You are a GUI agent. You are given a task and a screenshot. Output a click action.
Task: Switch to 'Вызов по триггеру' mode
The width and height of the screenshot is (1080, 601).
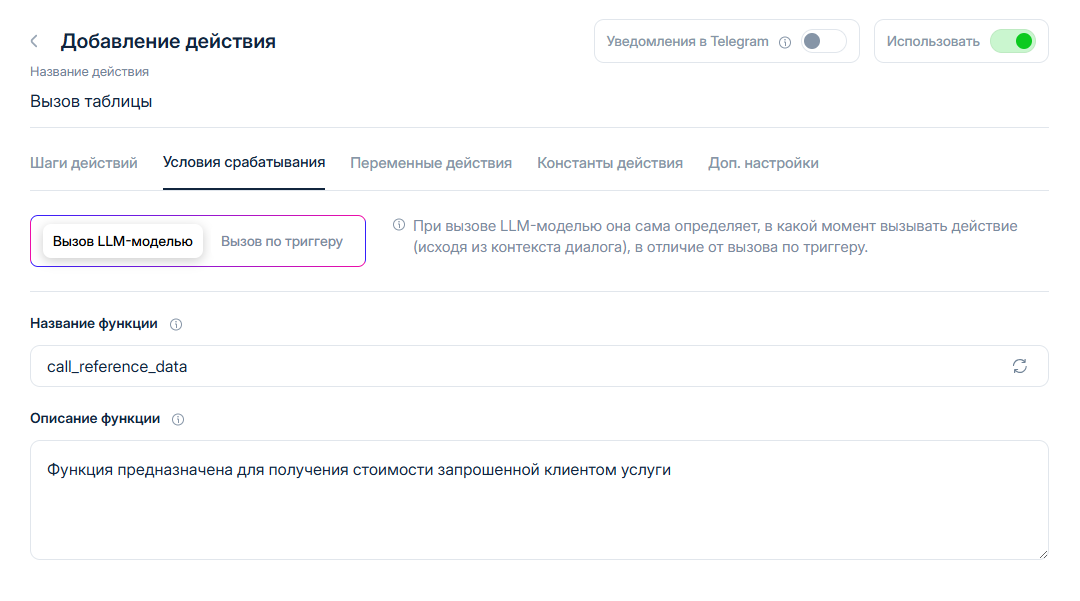(x=282, y=241)
